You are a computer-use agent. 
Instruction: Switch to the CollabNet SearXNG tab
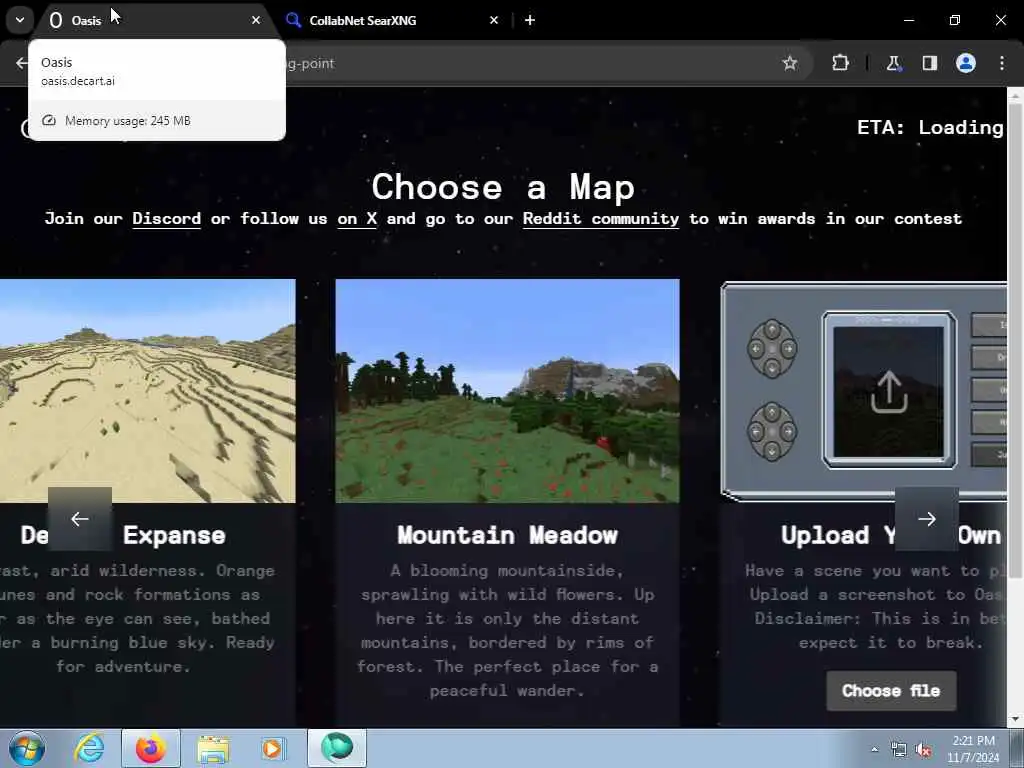click(x=391, y=20)
